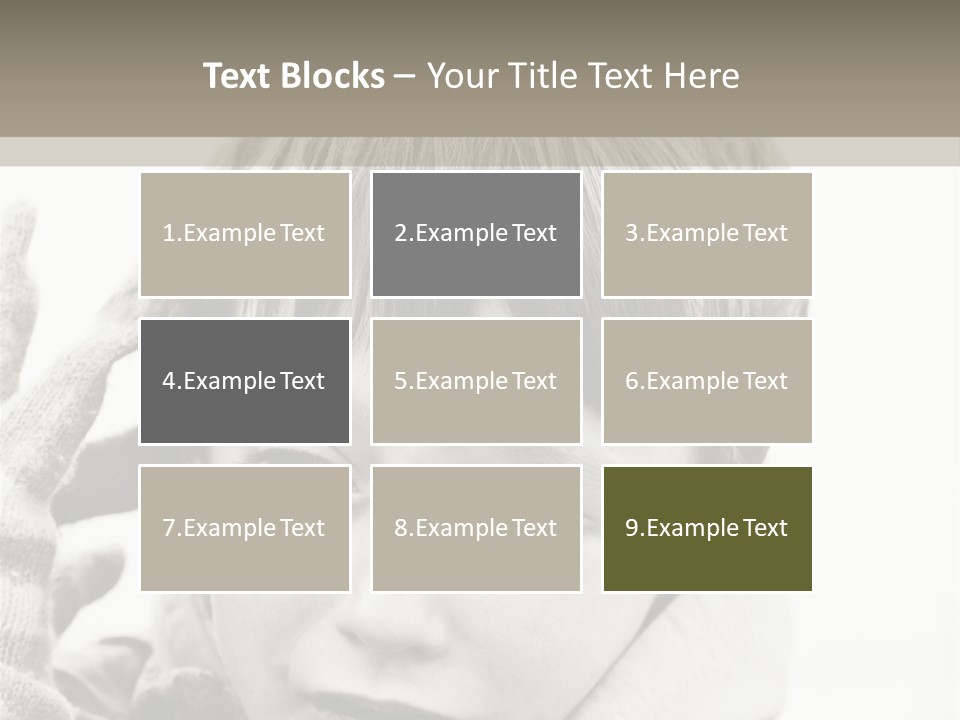Click the dash in the slide title
This screenshot has width=960, height=720.
coord(405,76)
